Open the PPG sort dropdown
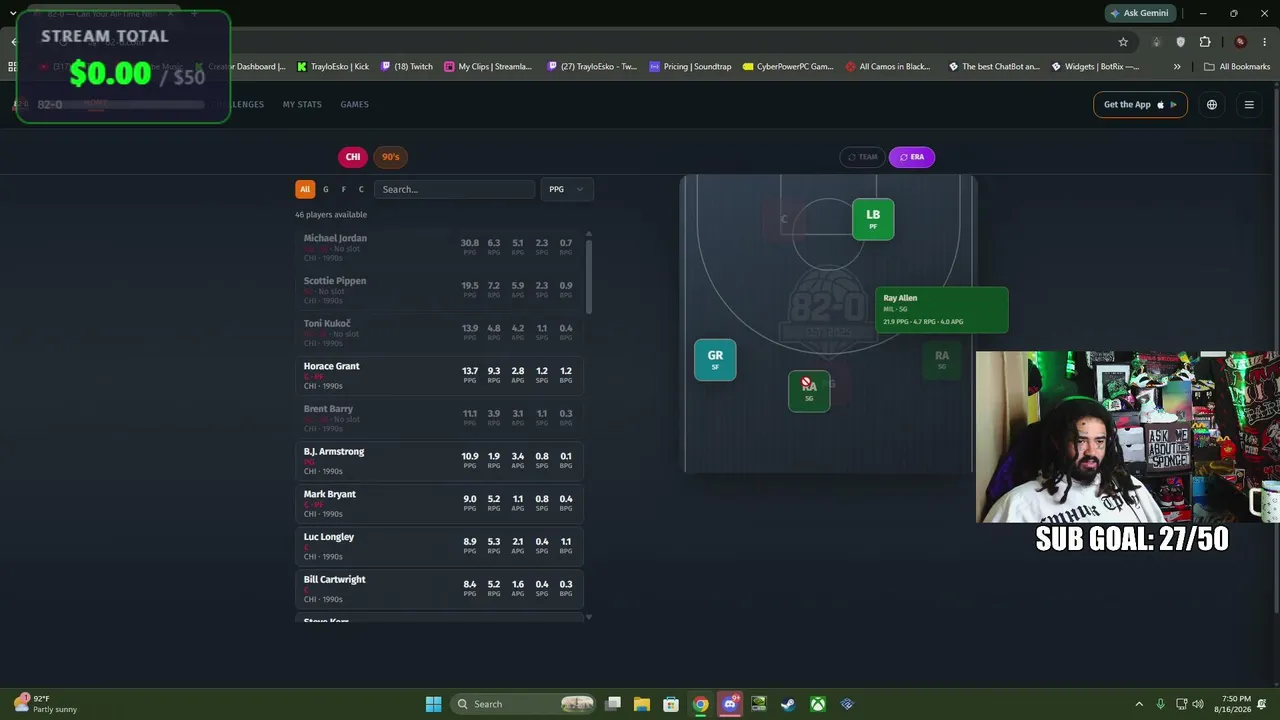 567,189
